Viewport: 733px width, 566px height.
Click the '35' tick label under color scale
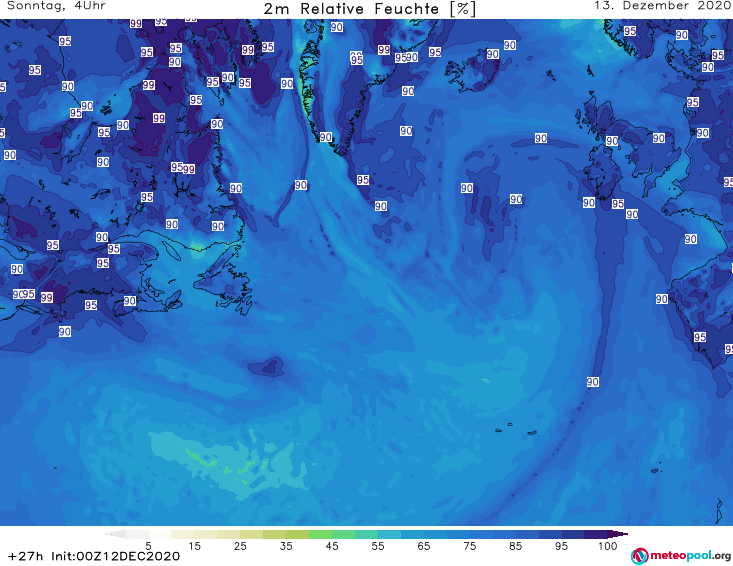[x=286, y=546]
